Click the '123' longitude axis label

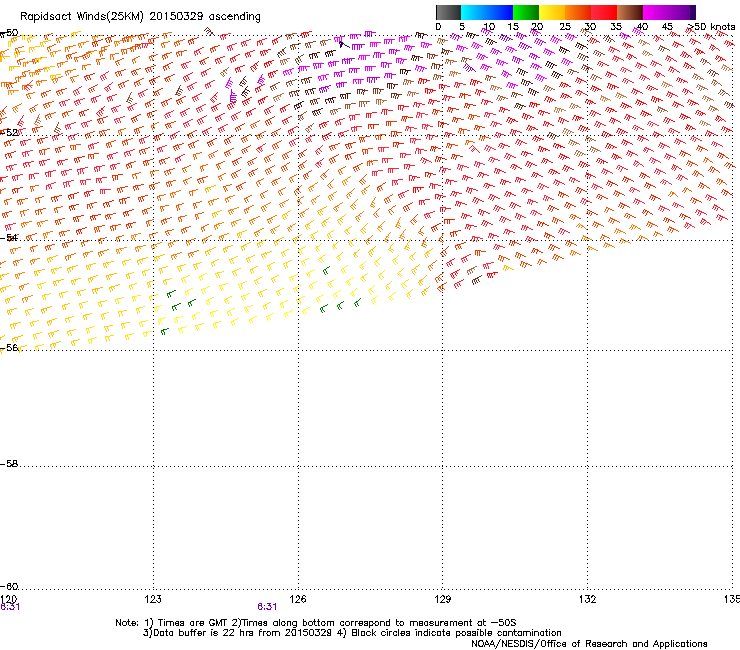[153, 599]
